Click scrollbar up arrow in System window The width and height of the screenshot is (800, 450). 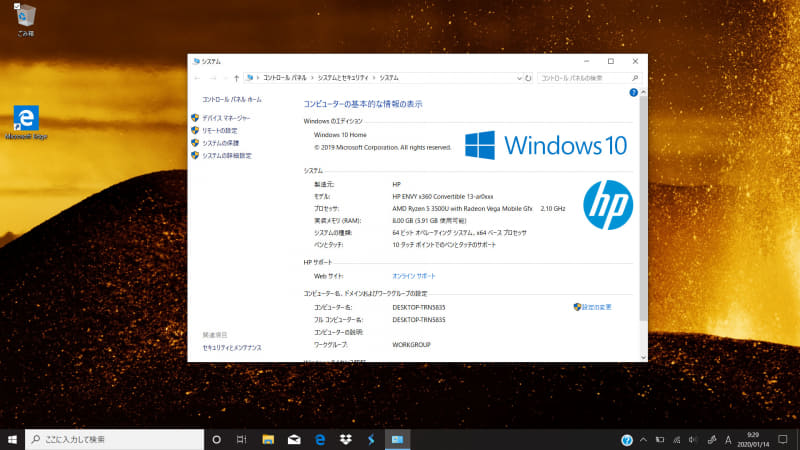(x=643, y=92)
